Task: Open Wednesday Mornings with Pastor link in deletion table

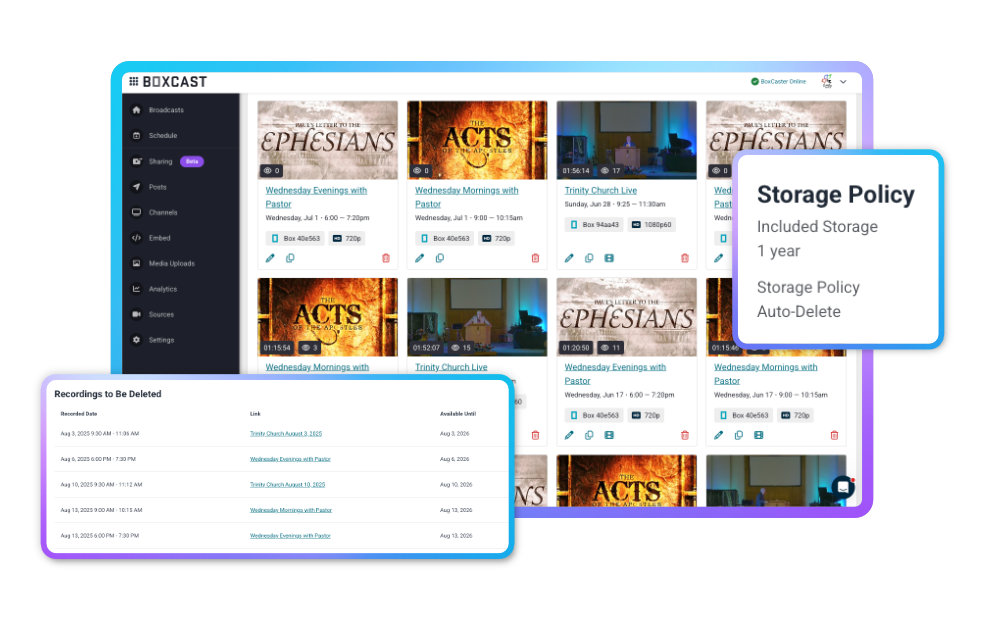Action: click(291, 510)
